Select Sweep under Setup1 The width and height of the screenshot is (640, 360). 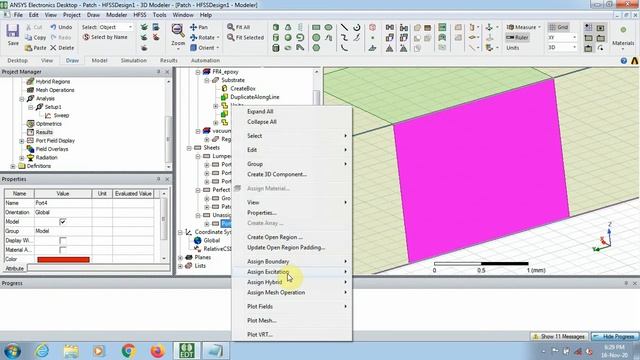point(61,116)
